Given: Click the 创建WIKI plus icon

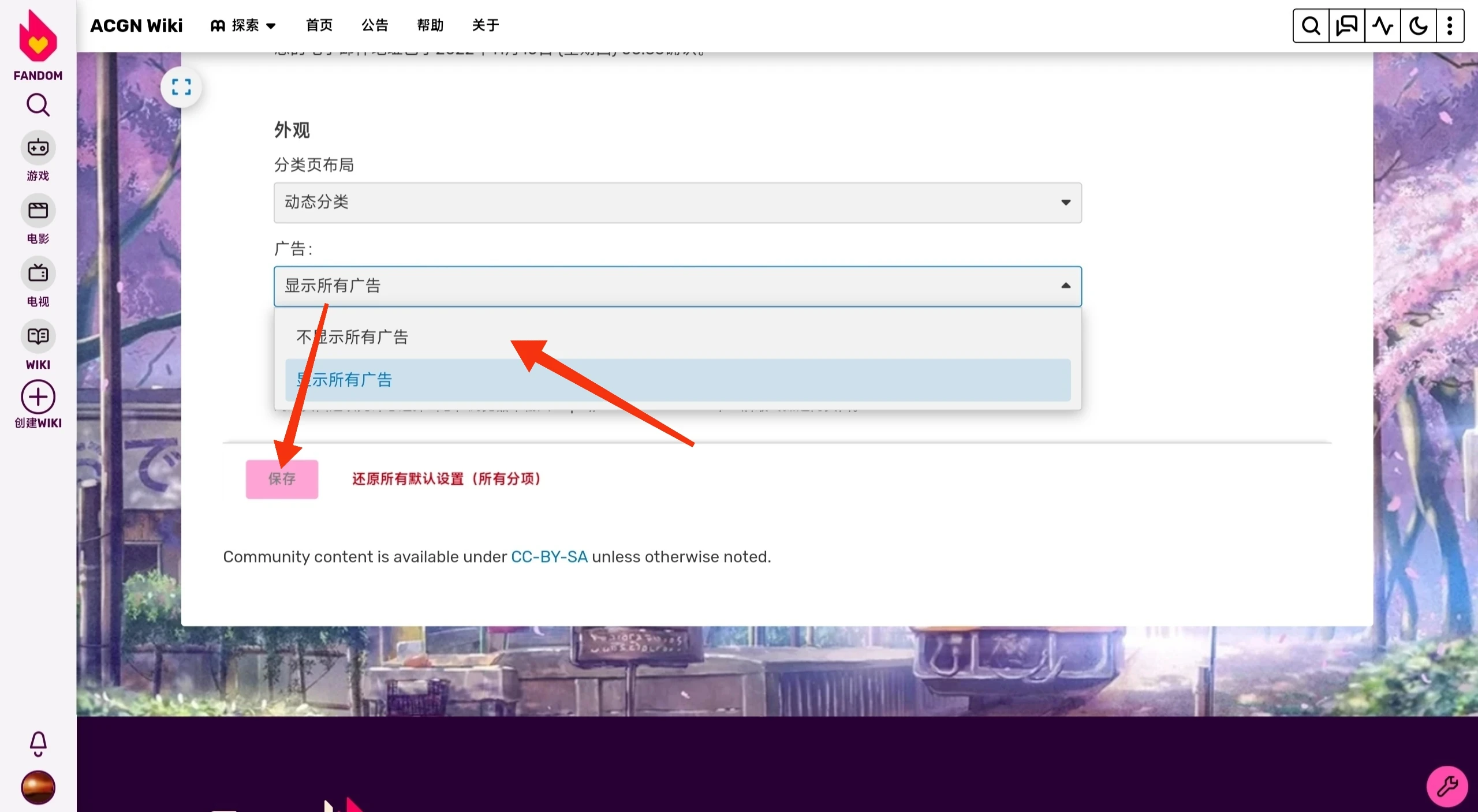Looking at the screenshot, I should tap(38, 397).
